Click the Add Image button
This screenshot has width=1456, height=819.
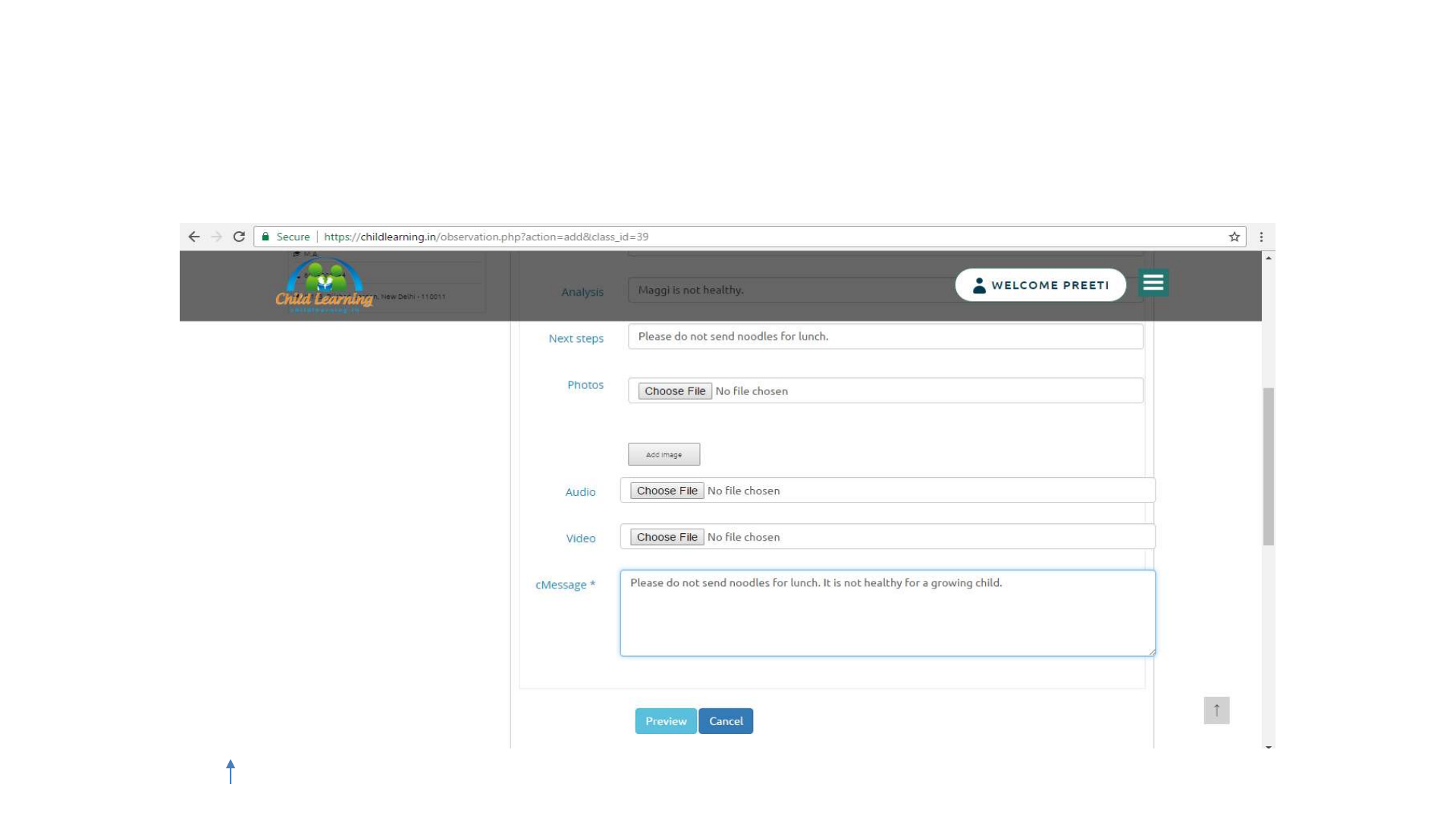click(x=664, y=454)
